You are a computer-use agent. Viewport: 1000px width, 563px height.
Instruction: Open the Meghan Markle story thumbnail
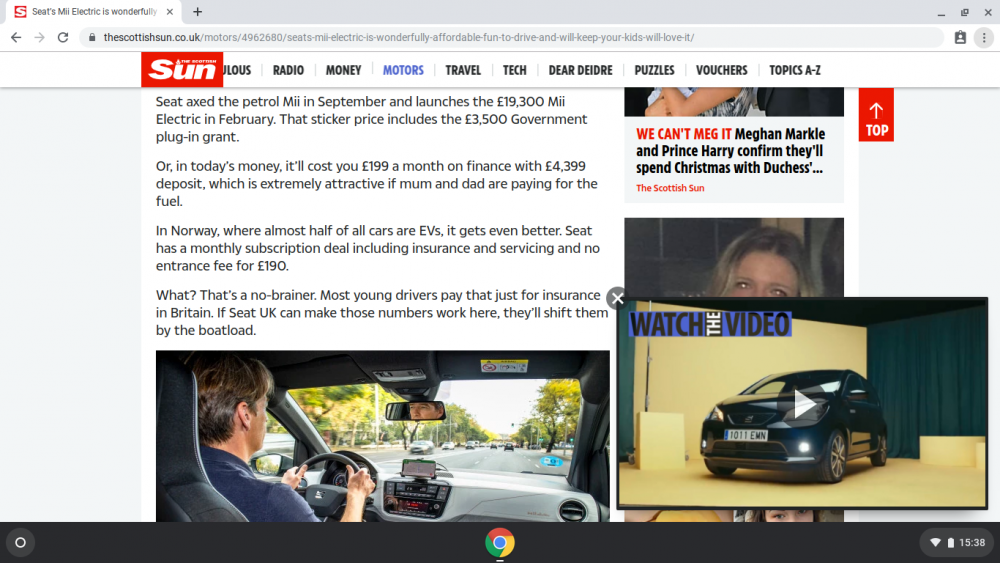[734, 102]
